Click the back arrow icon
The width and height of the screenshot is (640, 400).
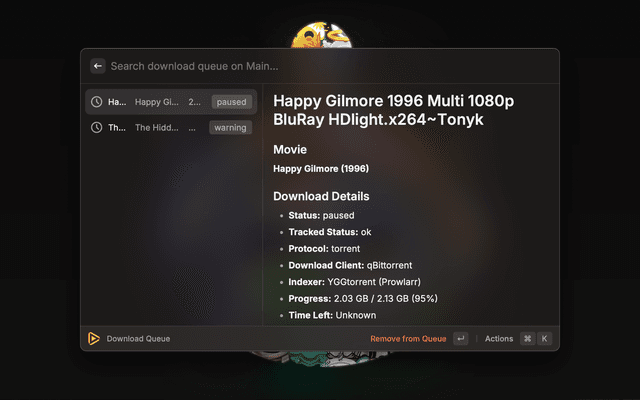click(x=97, y=66)
